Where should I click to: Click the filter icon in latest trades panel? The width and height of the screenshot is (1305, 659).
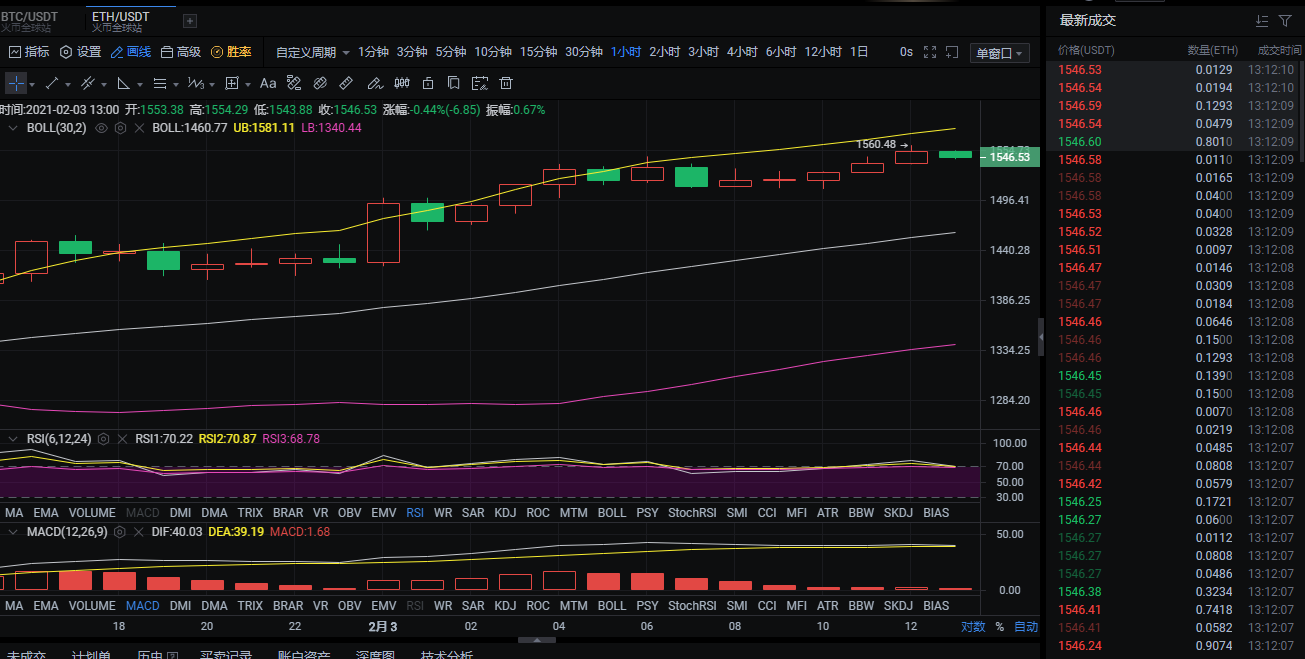tap(1285, 21)
